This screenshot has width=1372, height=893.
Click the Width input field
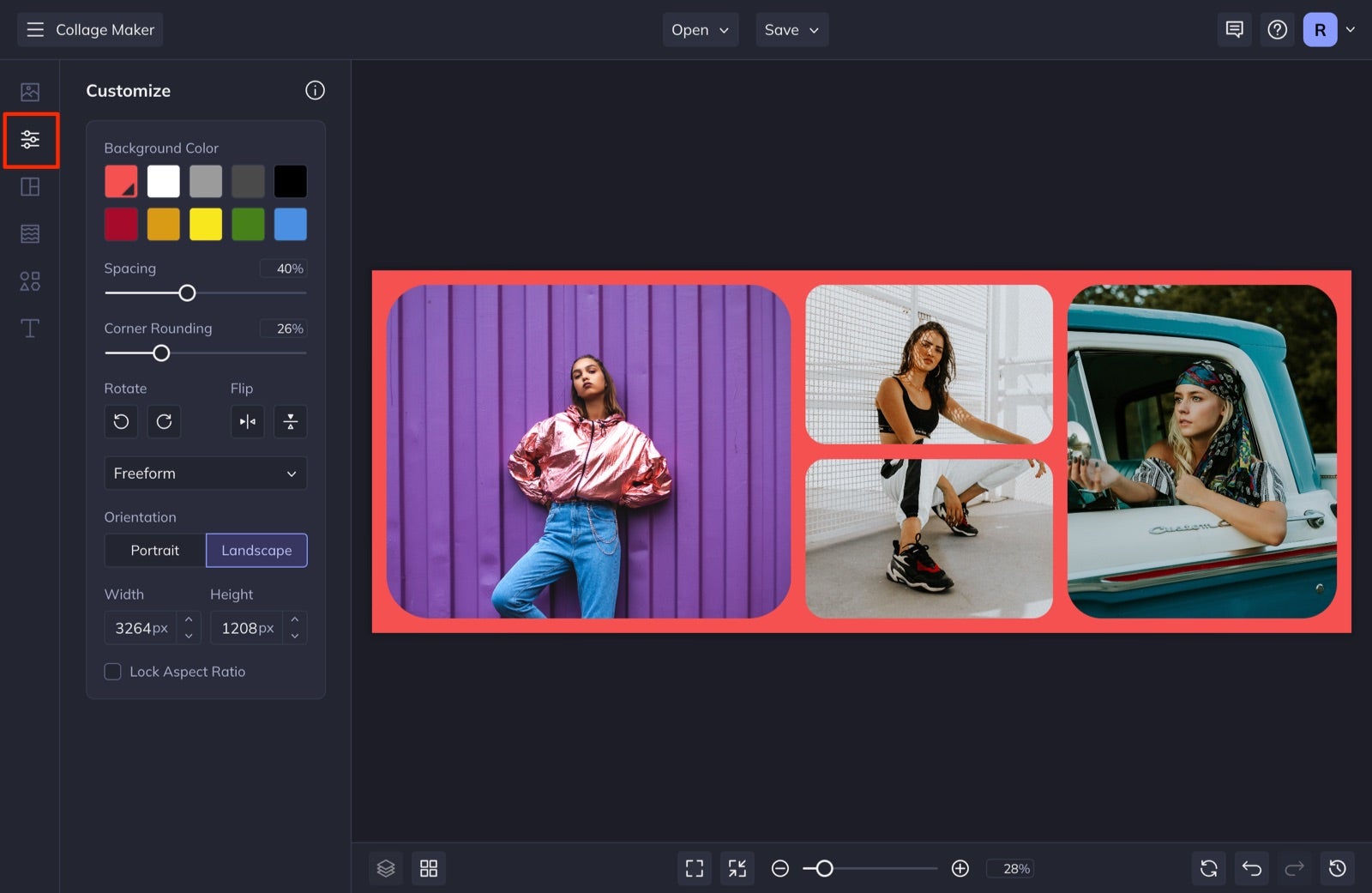141,628
